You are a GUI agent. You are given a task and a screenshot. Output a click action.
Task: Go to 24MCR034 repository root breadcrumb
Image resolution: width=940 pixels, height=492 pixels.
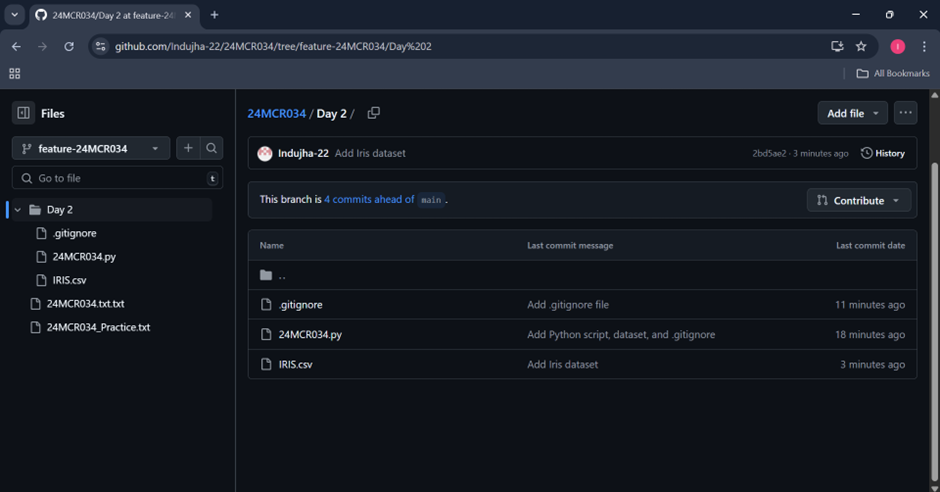[276, 113]
